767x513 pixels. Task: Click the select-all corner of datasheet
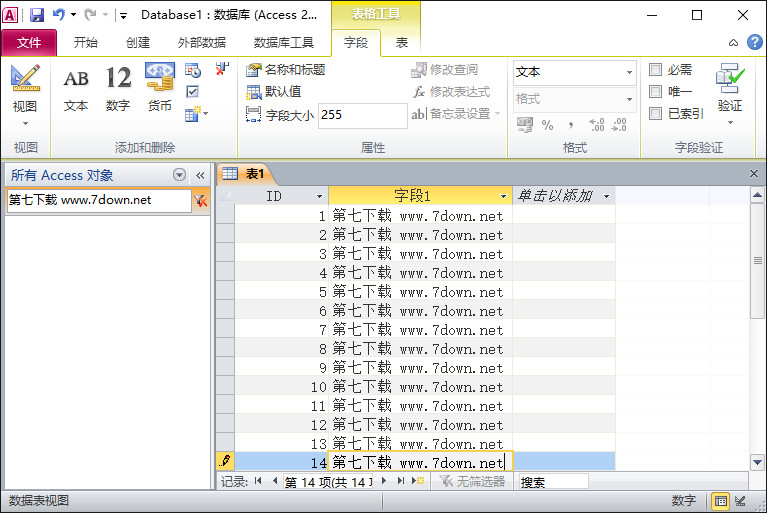(x=226, y=196)
